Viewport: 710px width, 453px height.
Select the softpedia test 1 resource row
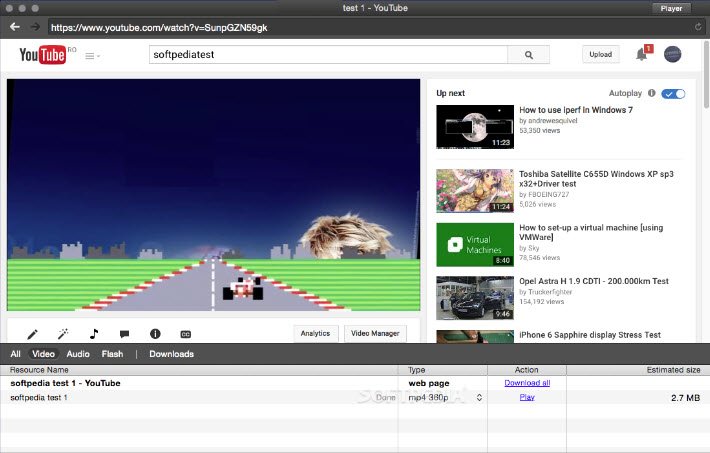click(355, 397)
